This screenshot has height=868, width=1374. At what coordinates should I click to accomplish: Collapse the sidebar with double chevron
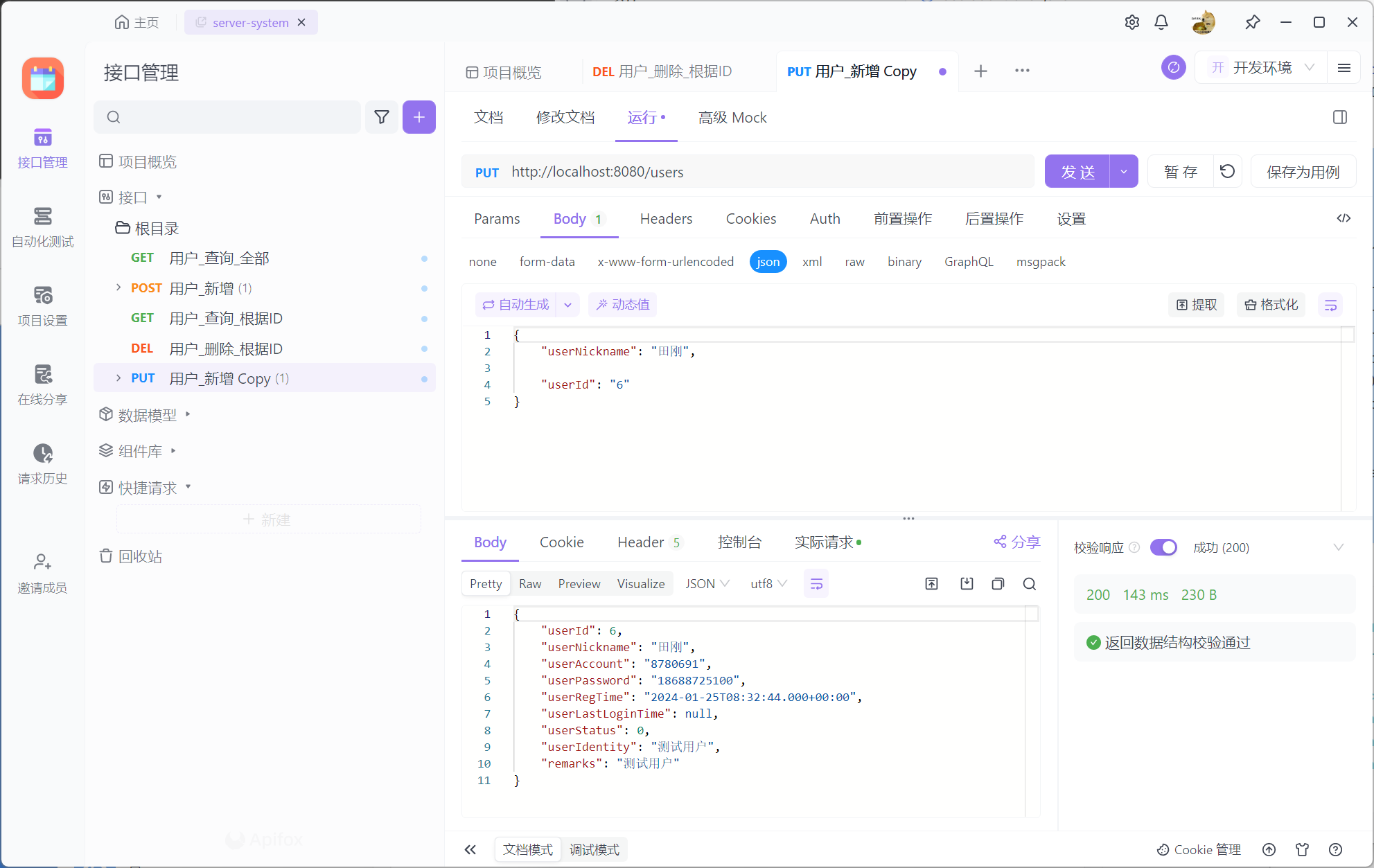click(x=470, y=849)
